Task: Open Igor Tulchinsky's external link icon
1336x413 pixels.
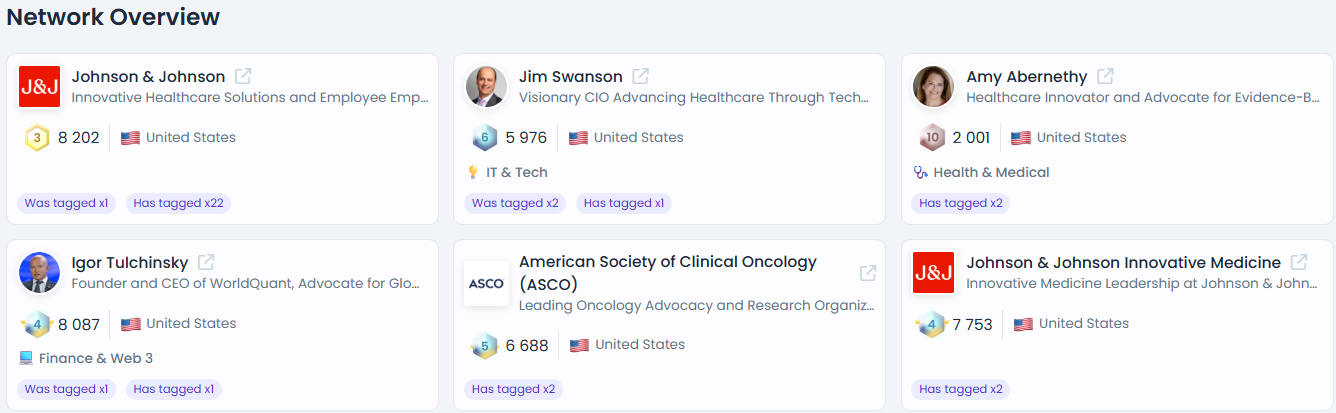Action: coord(206,262)
